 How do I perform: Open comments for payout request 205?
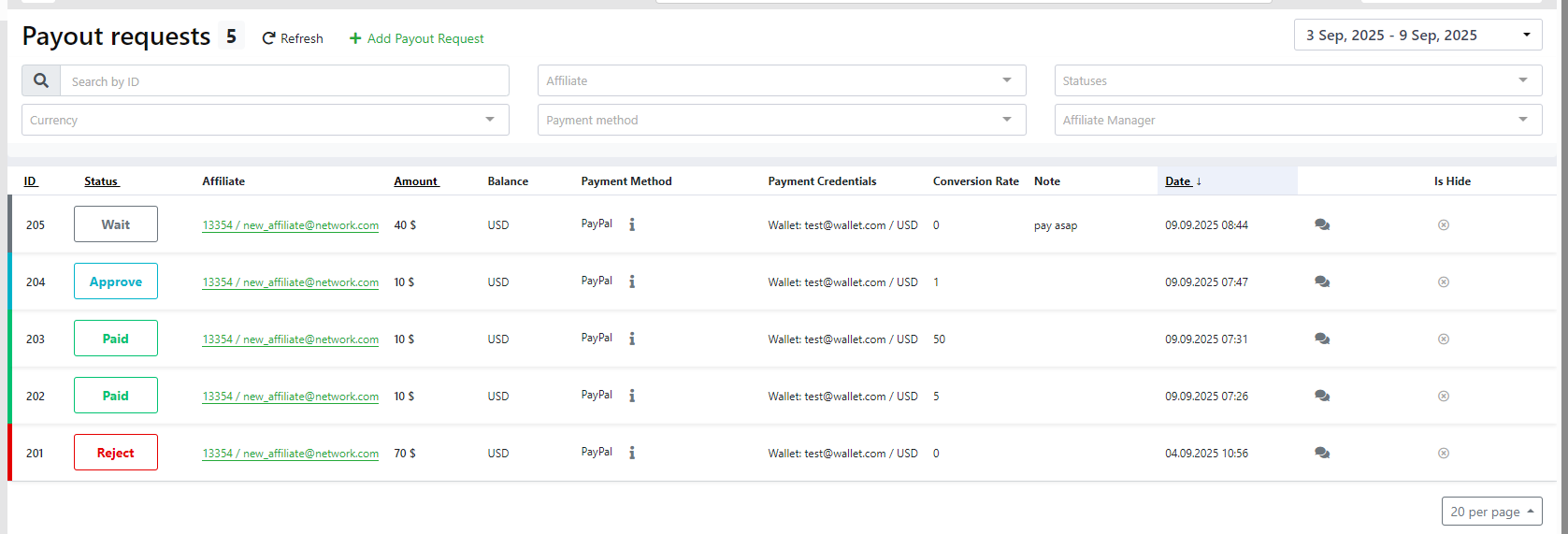coord(1321,224)
